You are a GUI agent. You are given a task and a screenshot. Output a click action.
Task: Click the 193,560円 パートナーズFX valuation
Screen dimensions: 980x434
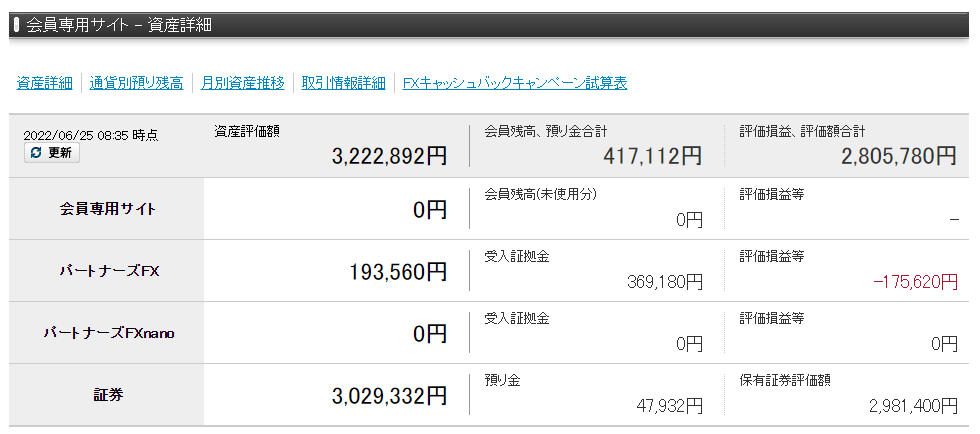click(398, 271)
